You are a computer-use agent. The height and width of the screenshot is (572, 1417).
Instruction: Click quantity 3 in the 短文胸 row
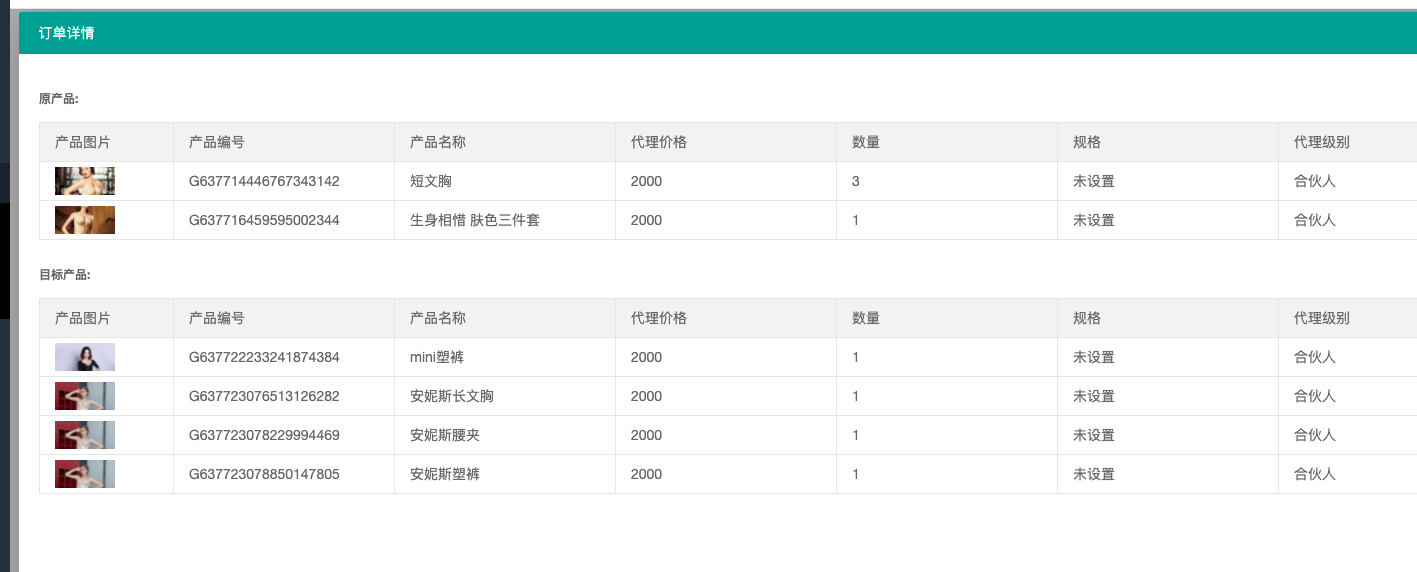pyautogui.click(x=856, y=181)
